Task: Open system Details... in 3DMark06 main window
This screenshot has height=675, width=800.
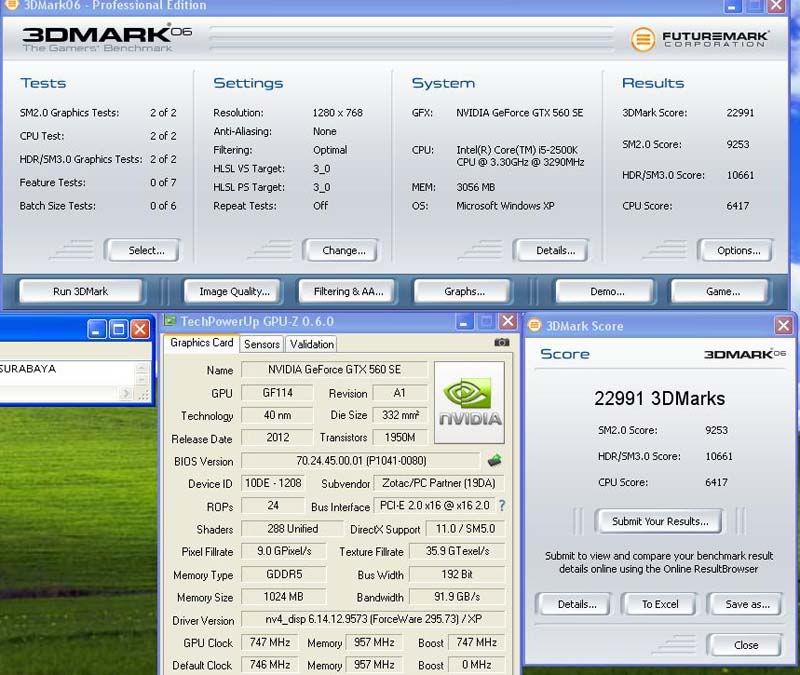Action: tap(552, 251)
